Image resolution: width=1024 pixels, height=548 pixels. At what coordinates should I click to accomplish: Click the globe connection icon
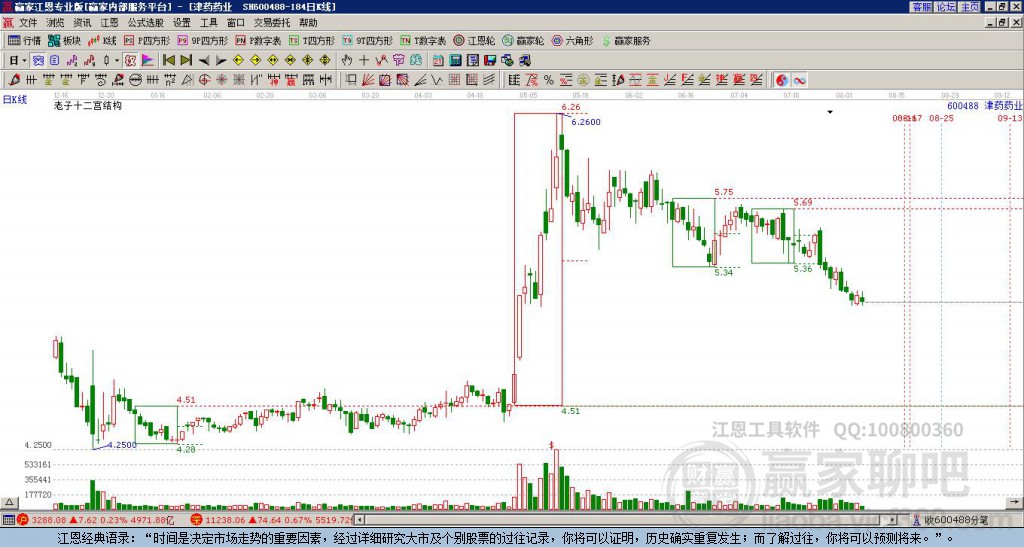507,61
